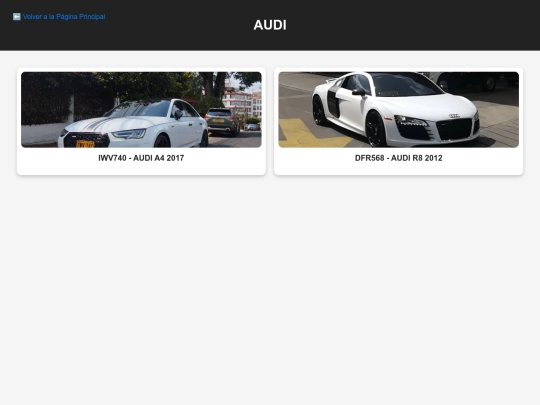Select 'IWV740 - AUDI A4 2017' caption
The height and width of the screenshot is (405, 540).
(141, 158)
